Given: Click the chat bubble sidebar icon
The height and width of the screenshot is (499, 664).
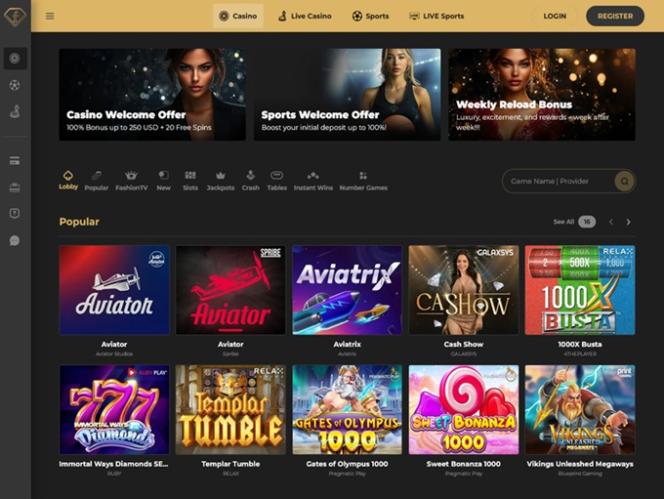Looking at the screenshot, I should [x=15, y=240].
